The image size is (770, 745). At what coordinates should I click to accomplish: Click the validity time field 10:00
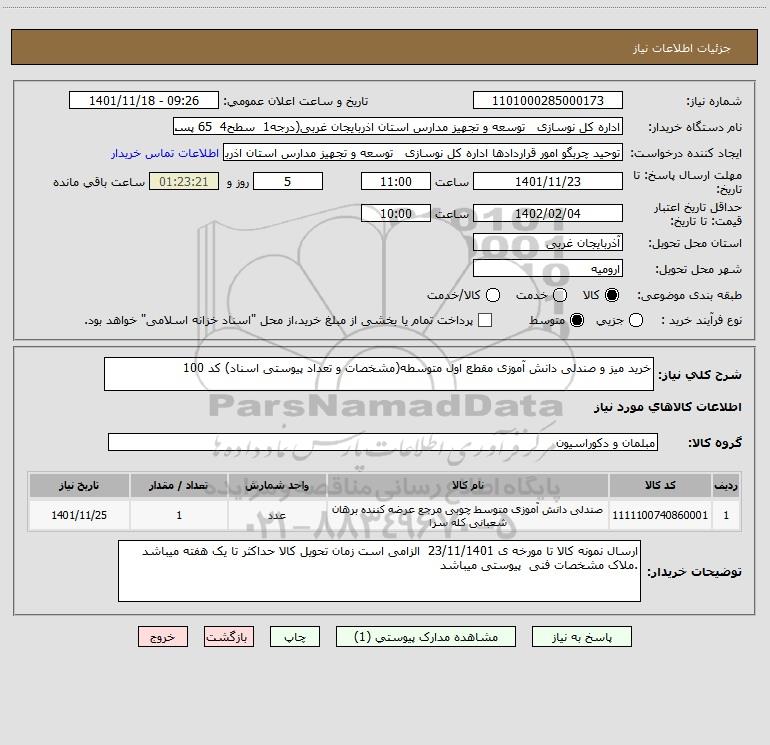pos(396,213)
